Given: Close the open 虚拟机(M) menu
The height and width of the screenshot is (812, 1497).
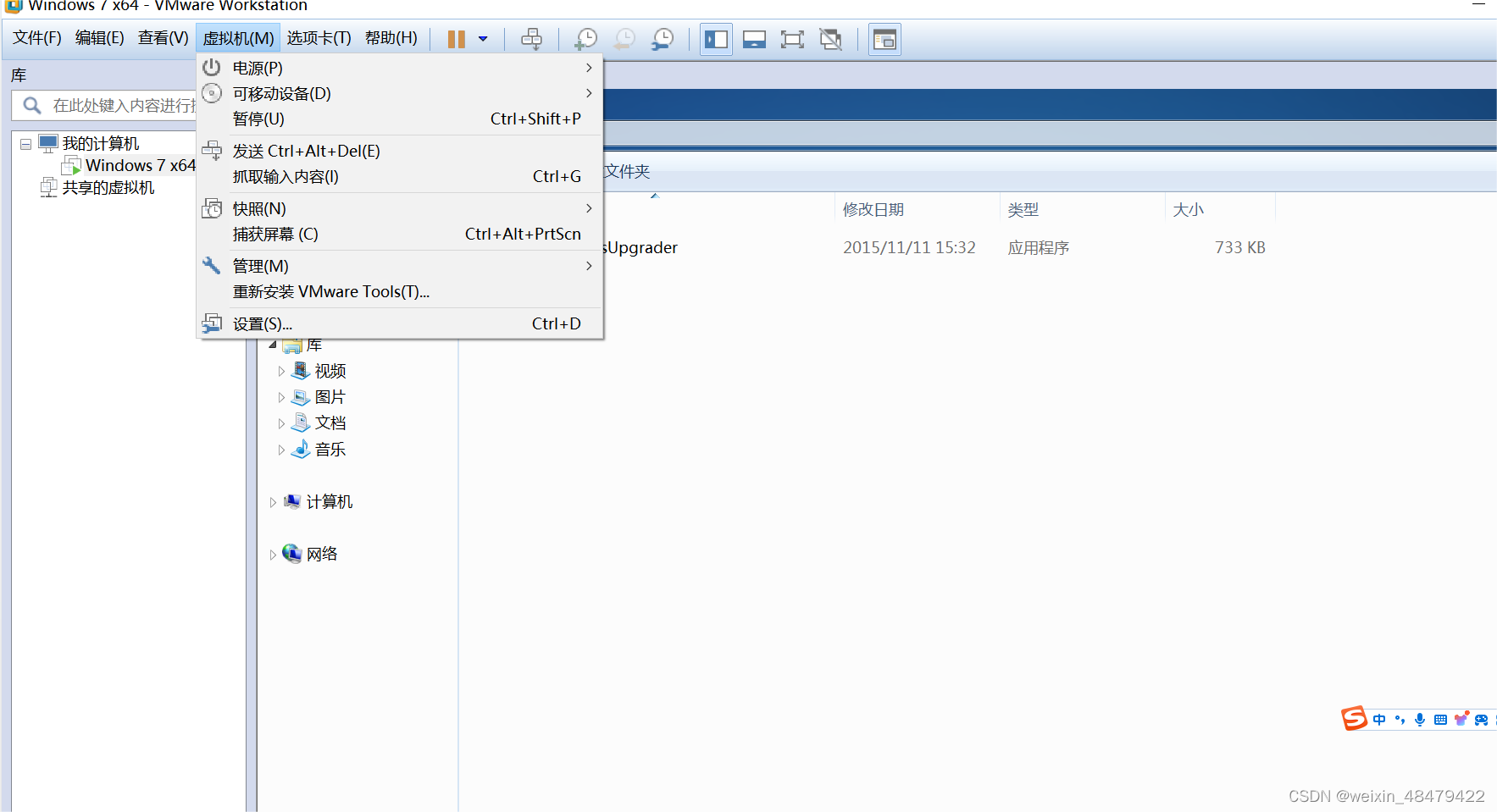Looking at the screenshot, I should (x=238, y=38).
